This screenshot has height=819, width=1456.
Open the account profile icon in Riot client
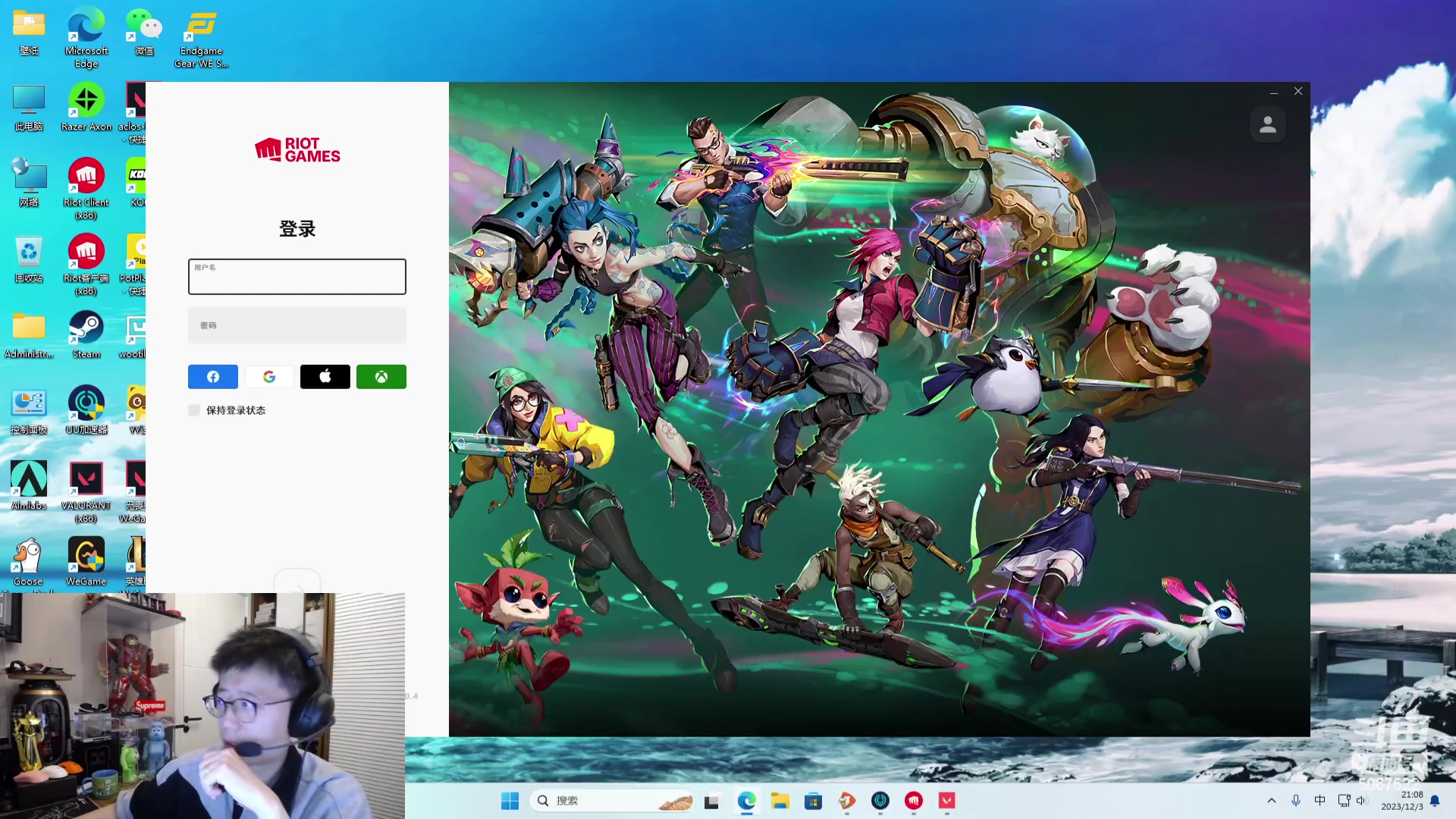1268,124
